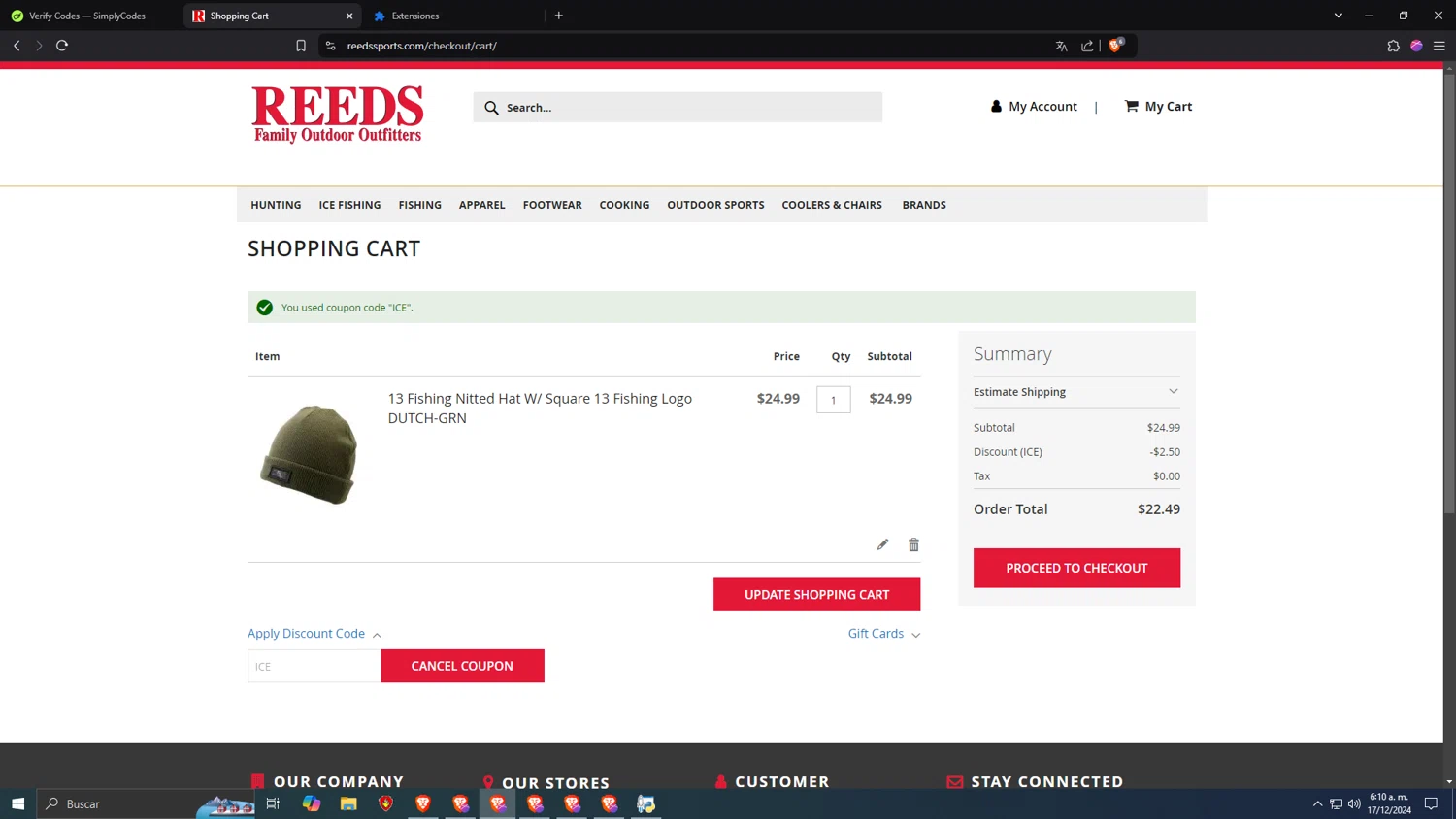
Task: Click UPDATE SHOPPING CART button
Action: [x=816, y=595]
